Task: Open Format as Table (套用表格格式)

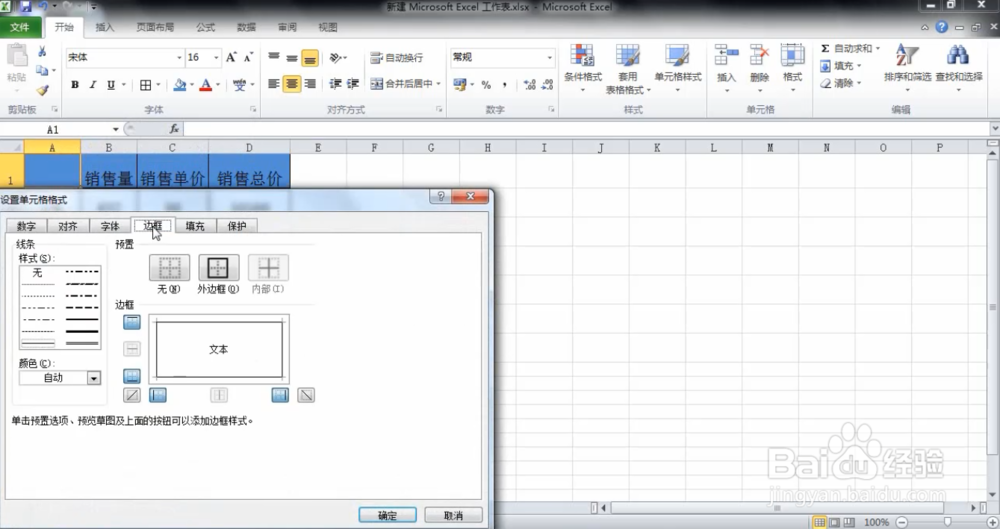Action: (628, 70)
